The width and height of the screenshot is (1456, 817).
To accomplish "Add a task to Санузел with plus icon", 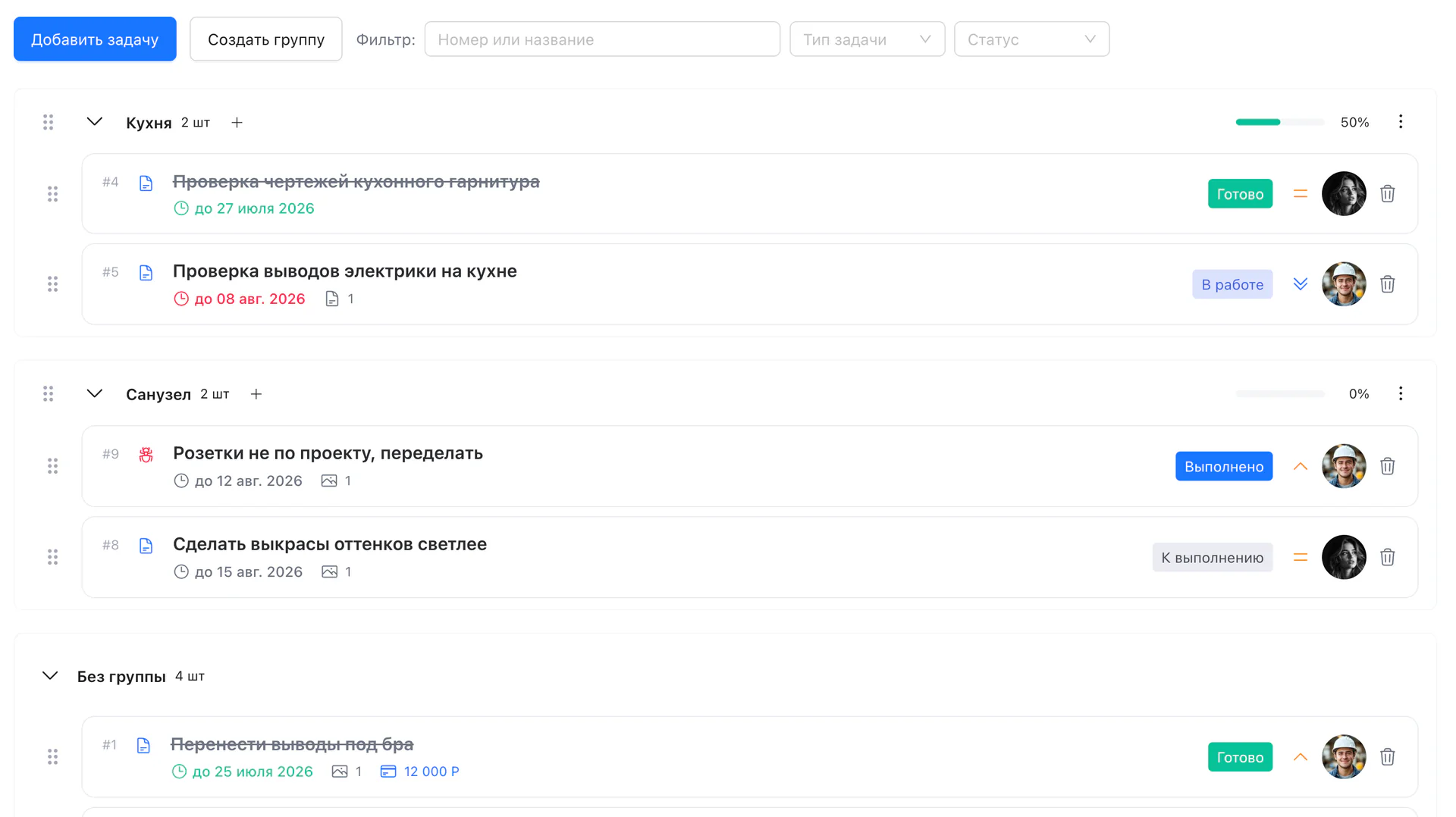I will click(x=256, y=394).
